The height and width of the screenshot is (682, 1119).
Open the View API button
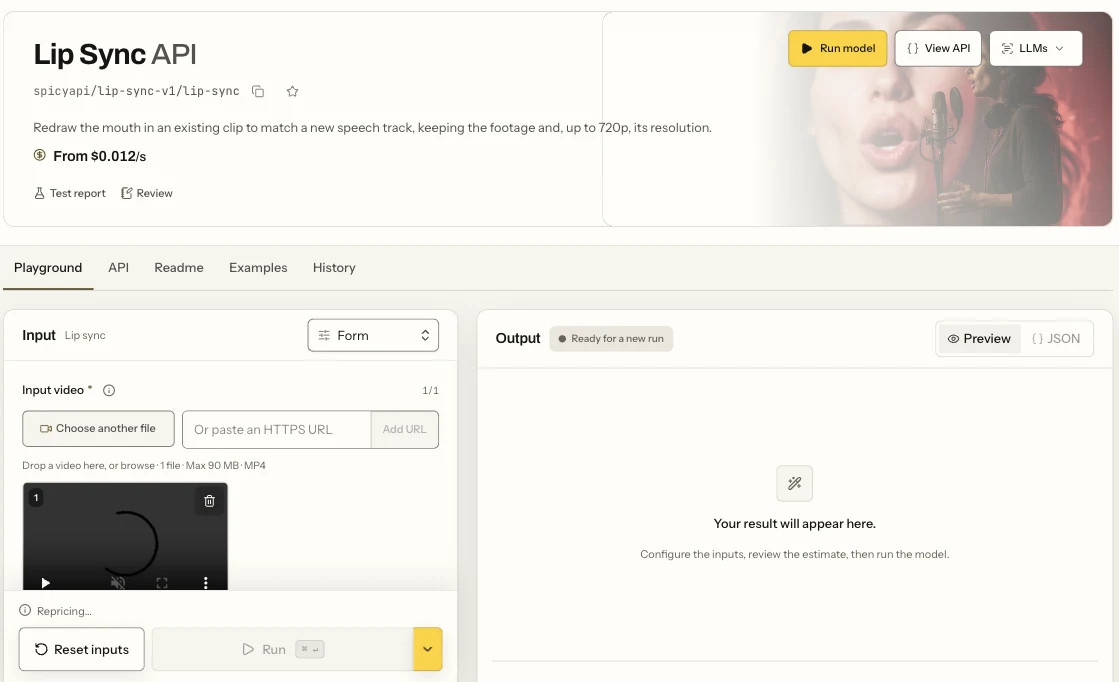[x=938, y=49]
